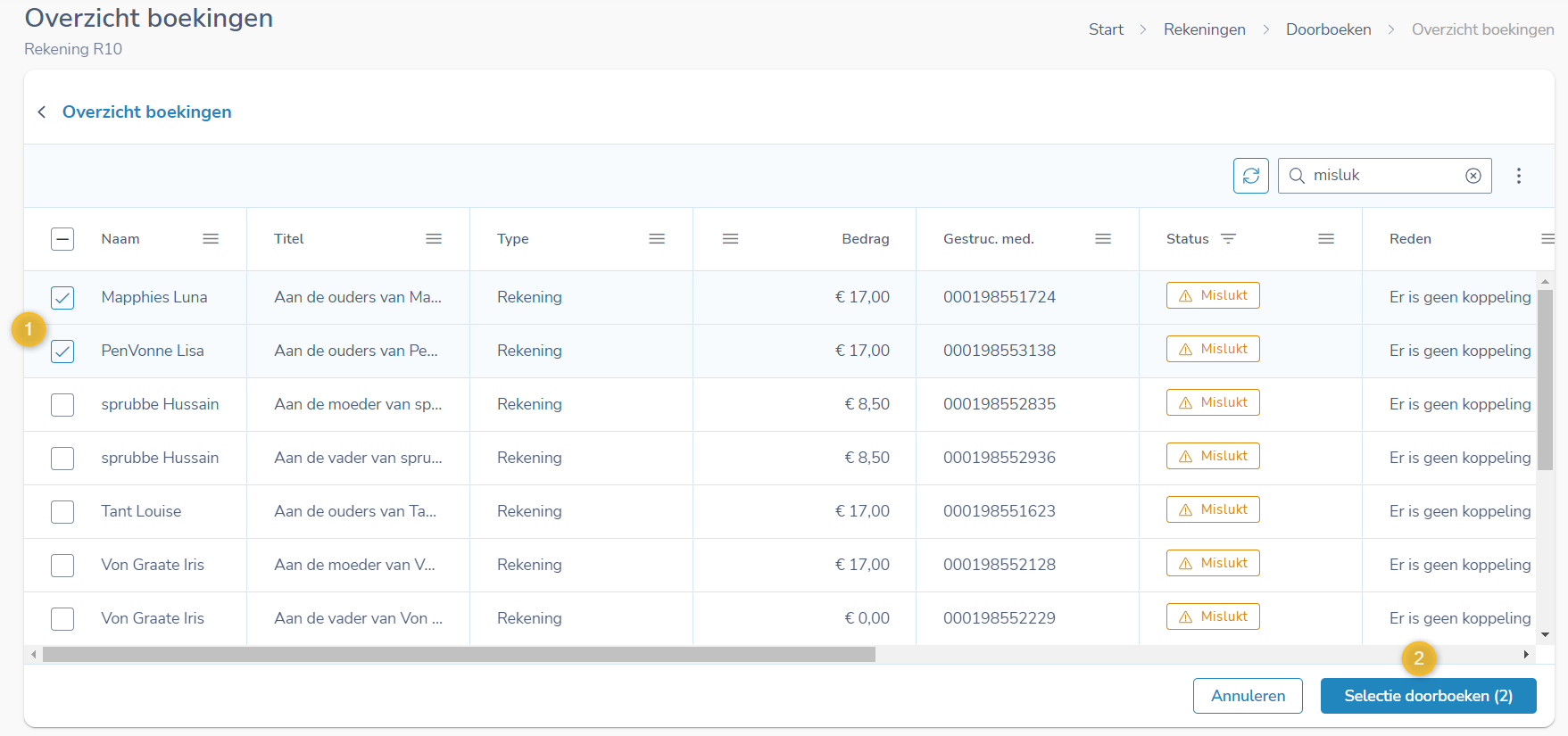Viewport: 1568px width, 736px height.
Task: Click the magnifier search icon
Action: (x=1297, y=176)
